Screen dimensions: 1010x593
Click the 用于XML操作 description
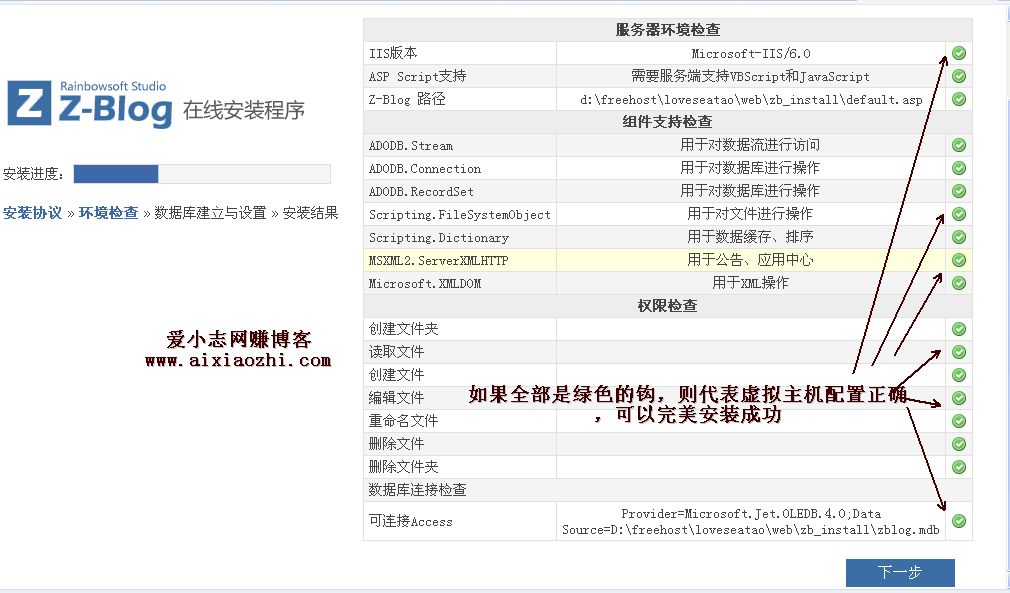(x=750, y=283)
